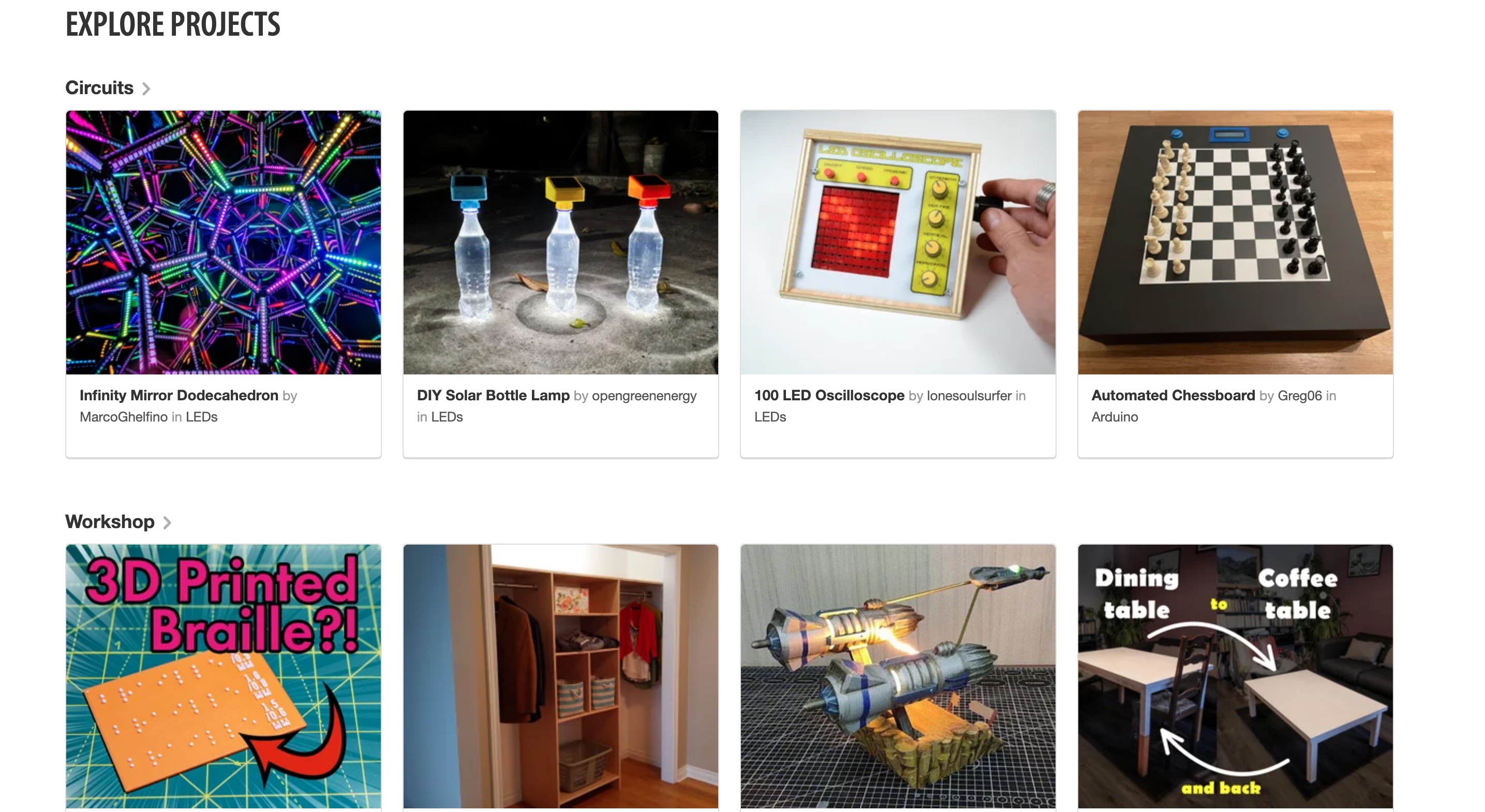Click the DIY Solar Bottle Lamp title
Image resolution: width=1485 pixels, height=812 pixels.
(493, 395)
